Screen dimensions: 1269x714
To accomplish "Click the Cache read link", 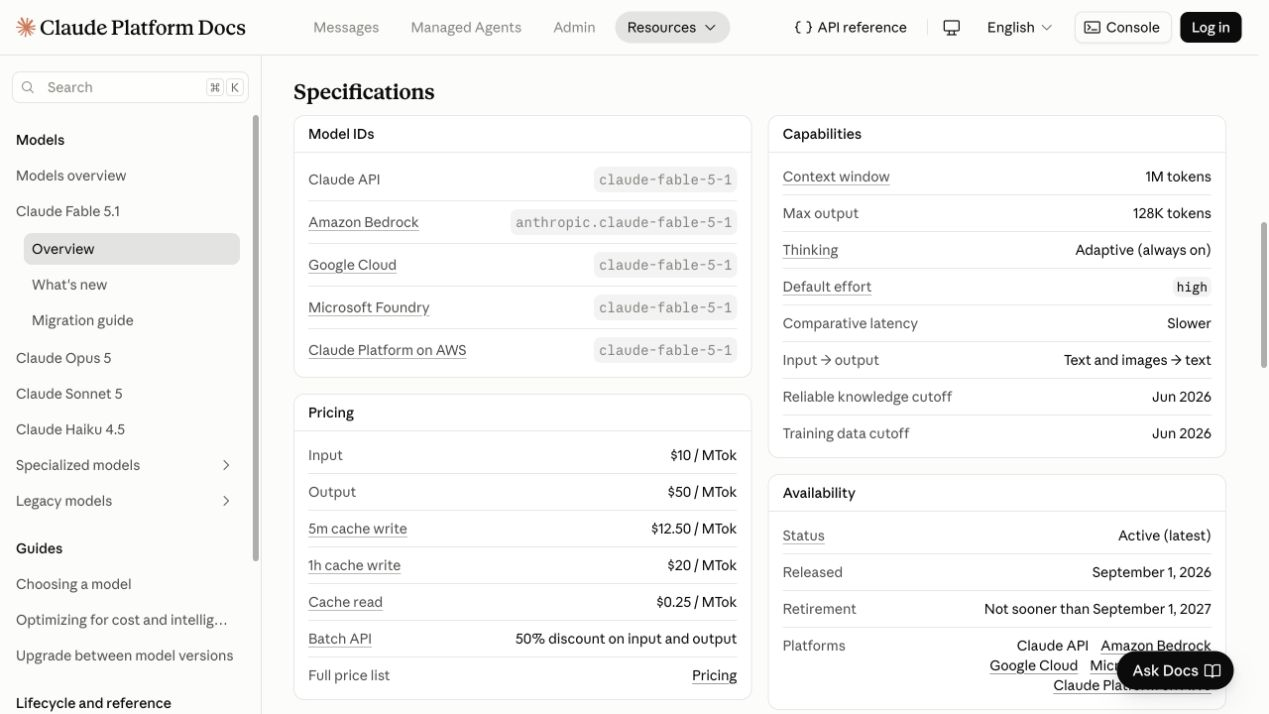I will pyautogui.click(x=345, y=602).
